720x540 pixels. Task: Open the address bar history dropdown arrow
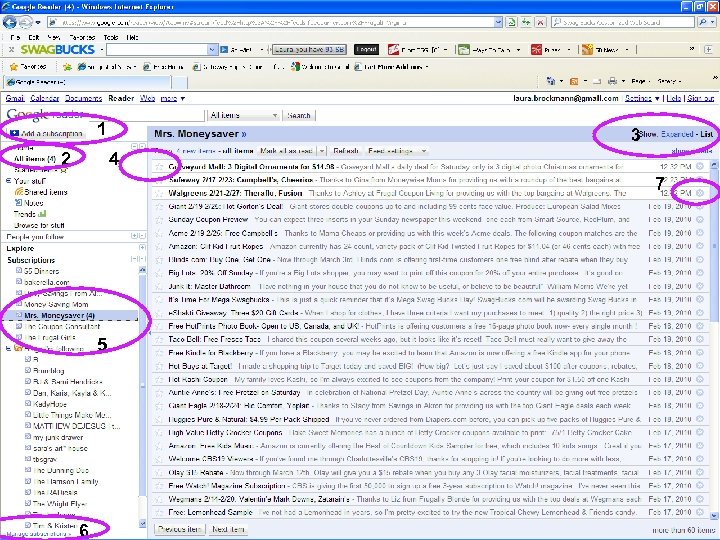coord(498,22)
